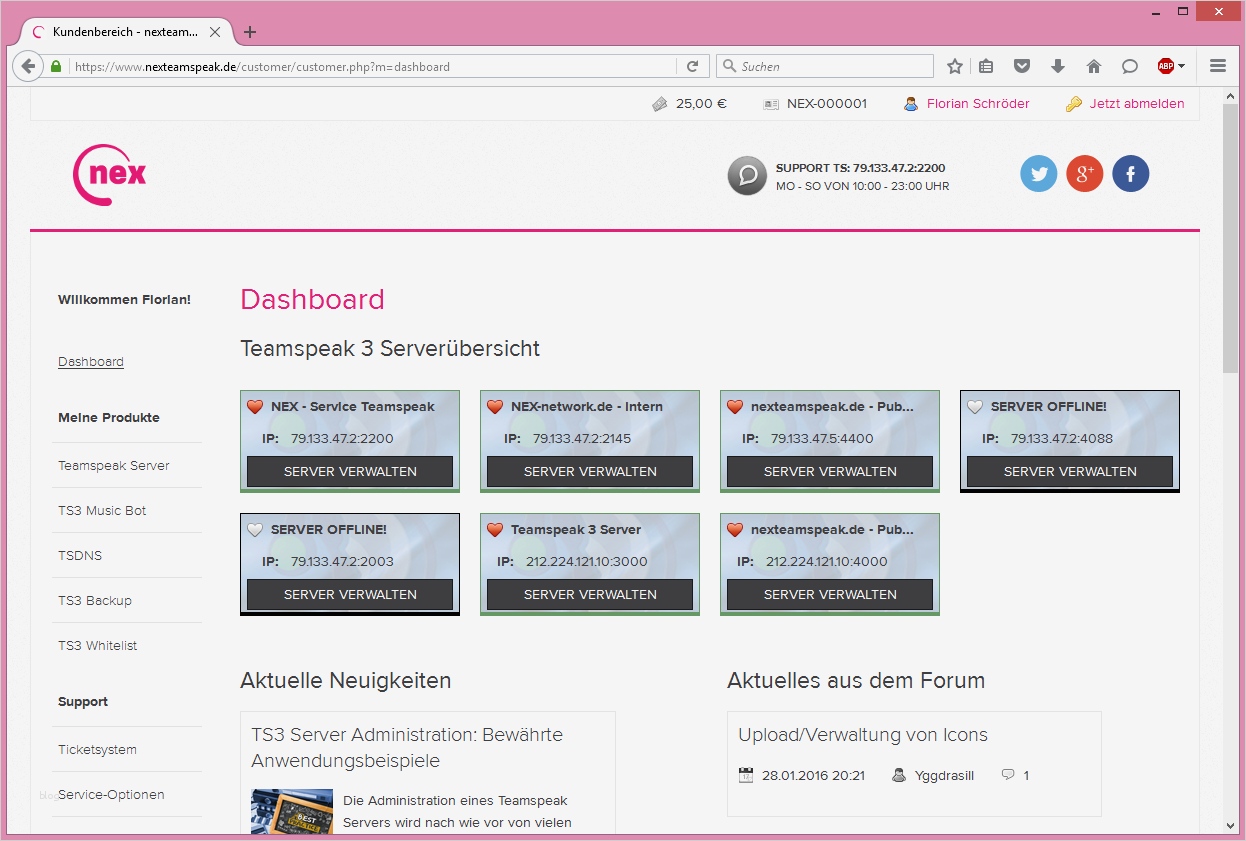
Task: Open the Florian Schröder profile link
Action: coord(978,104)
